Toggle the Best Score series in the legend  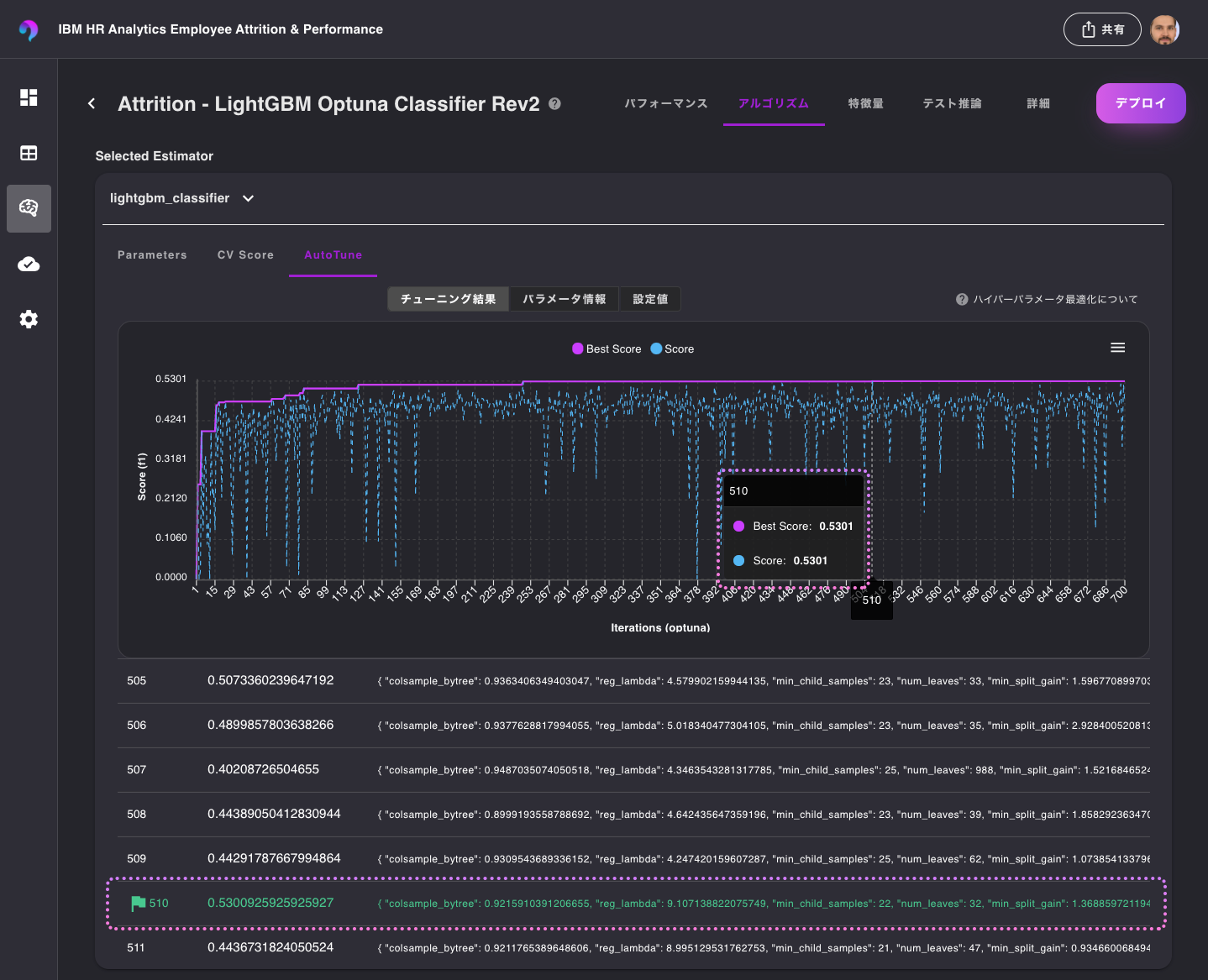tap(607, 349)
